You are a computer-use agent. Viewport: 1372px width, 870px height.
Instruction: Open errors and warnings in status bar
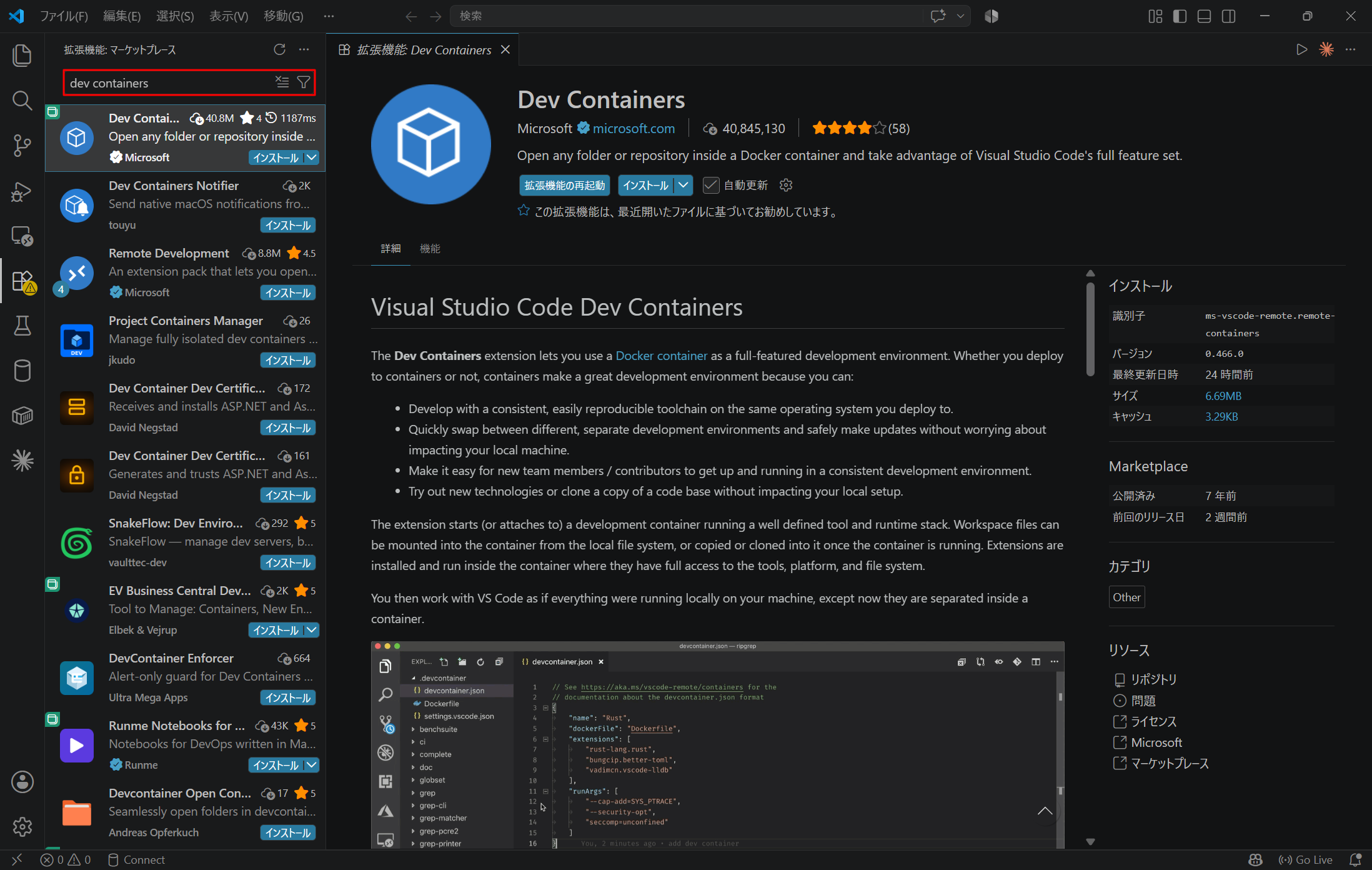66,860
